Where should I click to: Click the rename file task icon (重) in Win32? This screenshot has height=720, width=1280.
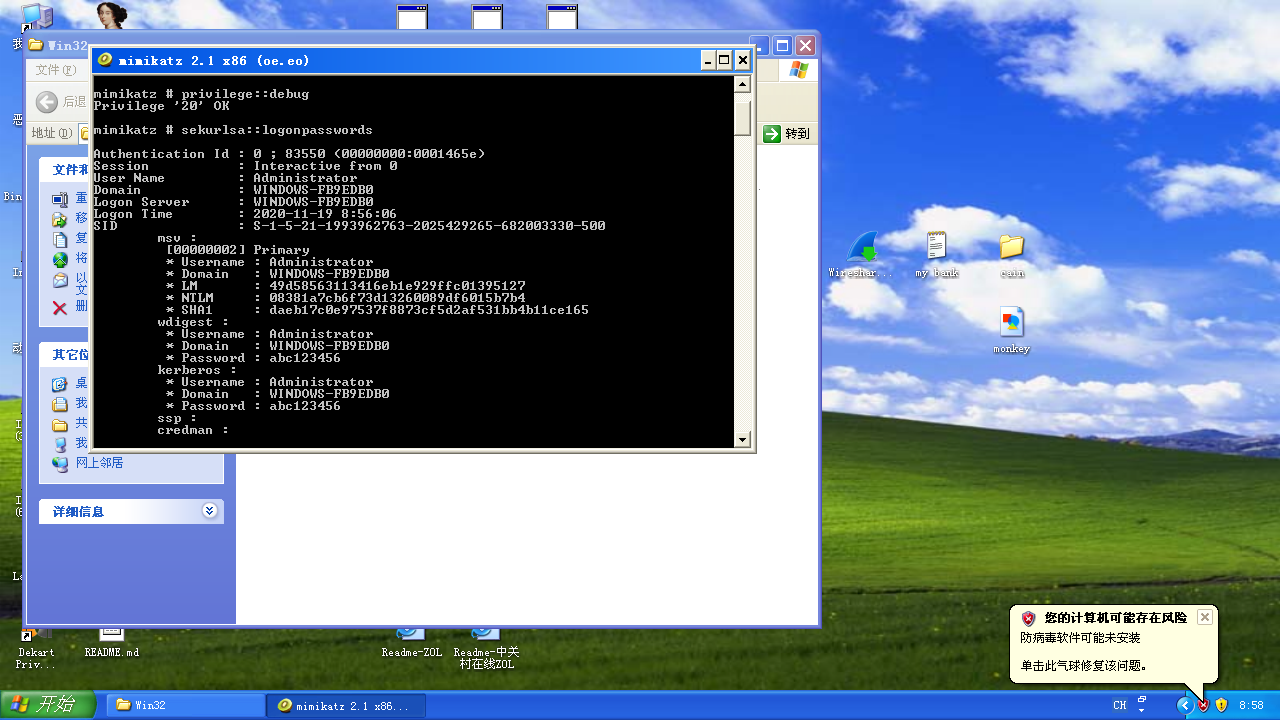pyautogui.click(x=60, y=199)
